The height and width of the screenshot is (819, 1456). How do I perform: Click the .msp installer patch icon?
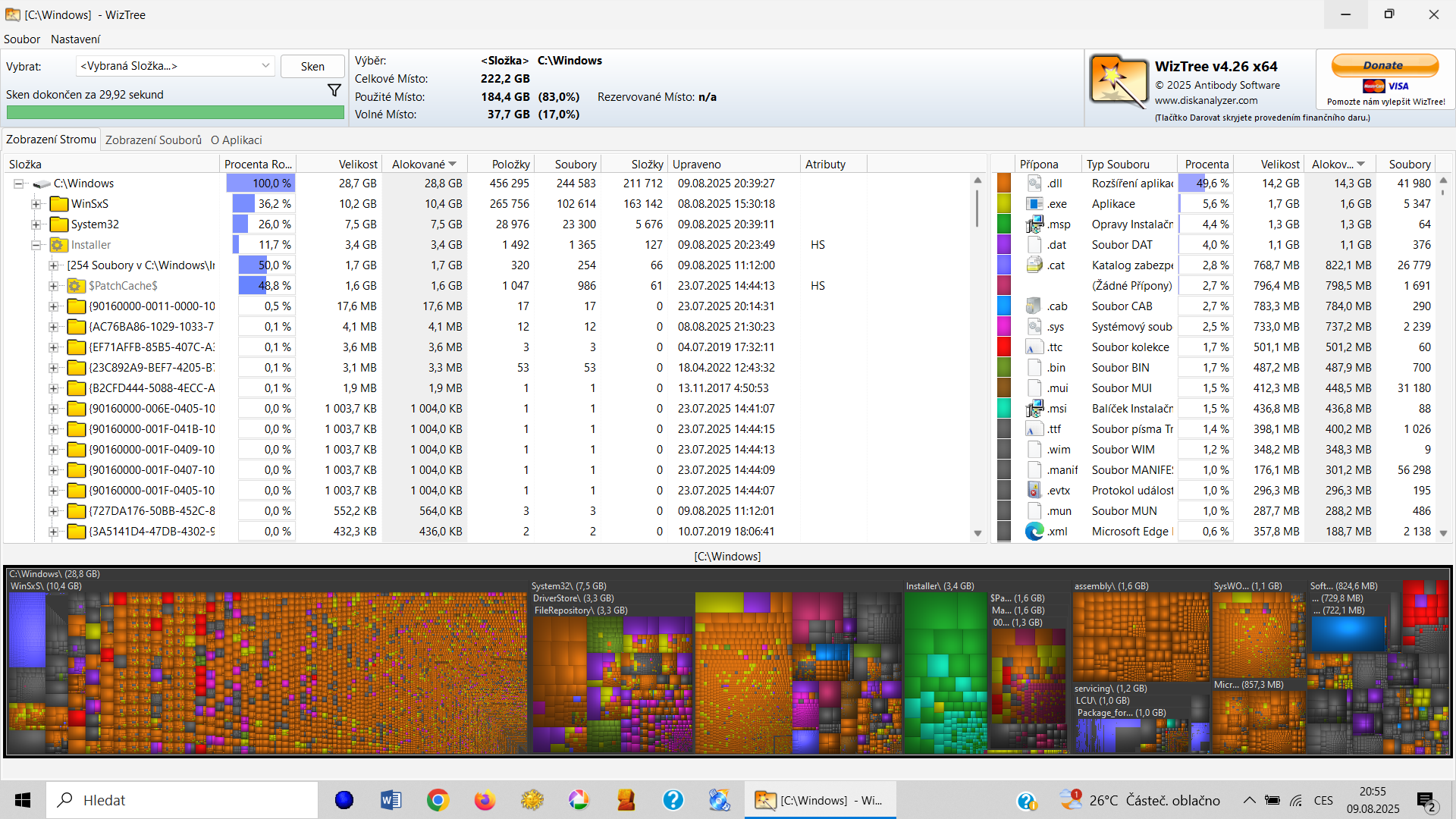point(1034,224)
